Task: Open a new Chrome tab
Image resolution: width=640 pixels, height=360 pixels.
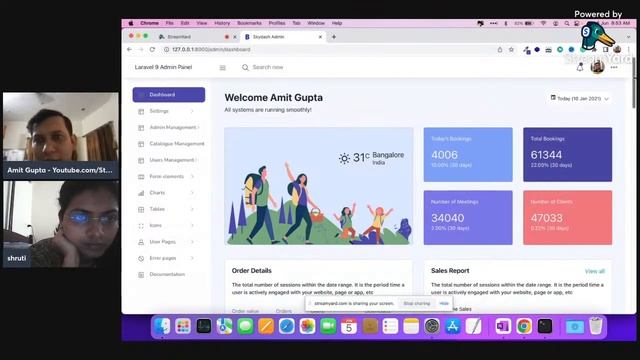Action: (333, 37)
